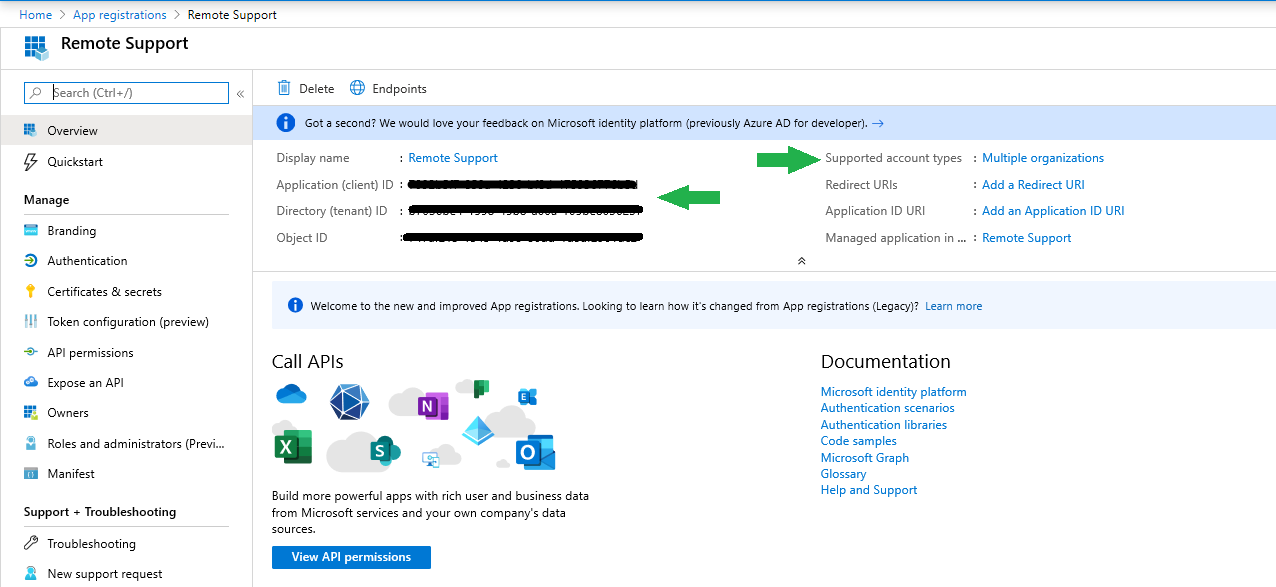Collapse the sidebar using double chevron
This screenshot has width=1276, height=587.
coord(240,94)
